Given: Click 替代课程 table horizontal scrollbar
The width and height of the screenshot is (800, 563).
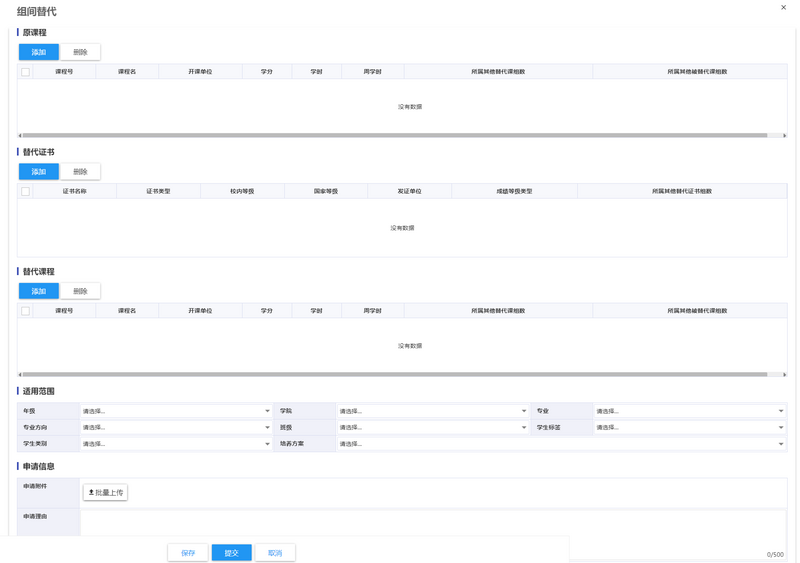Looking at the screenshot, I should (x=394, y=374).
